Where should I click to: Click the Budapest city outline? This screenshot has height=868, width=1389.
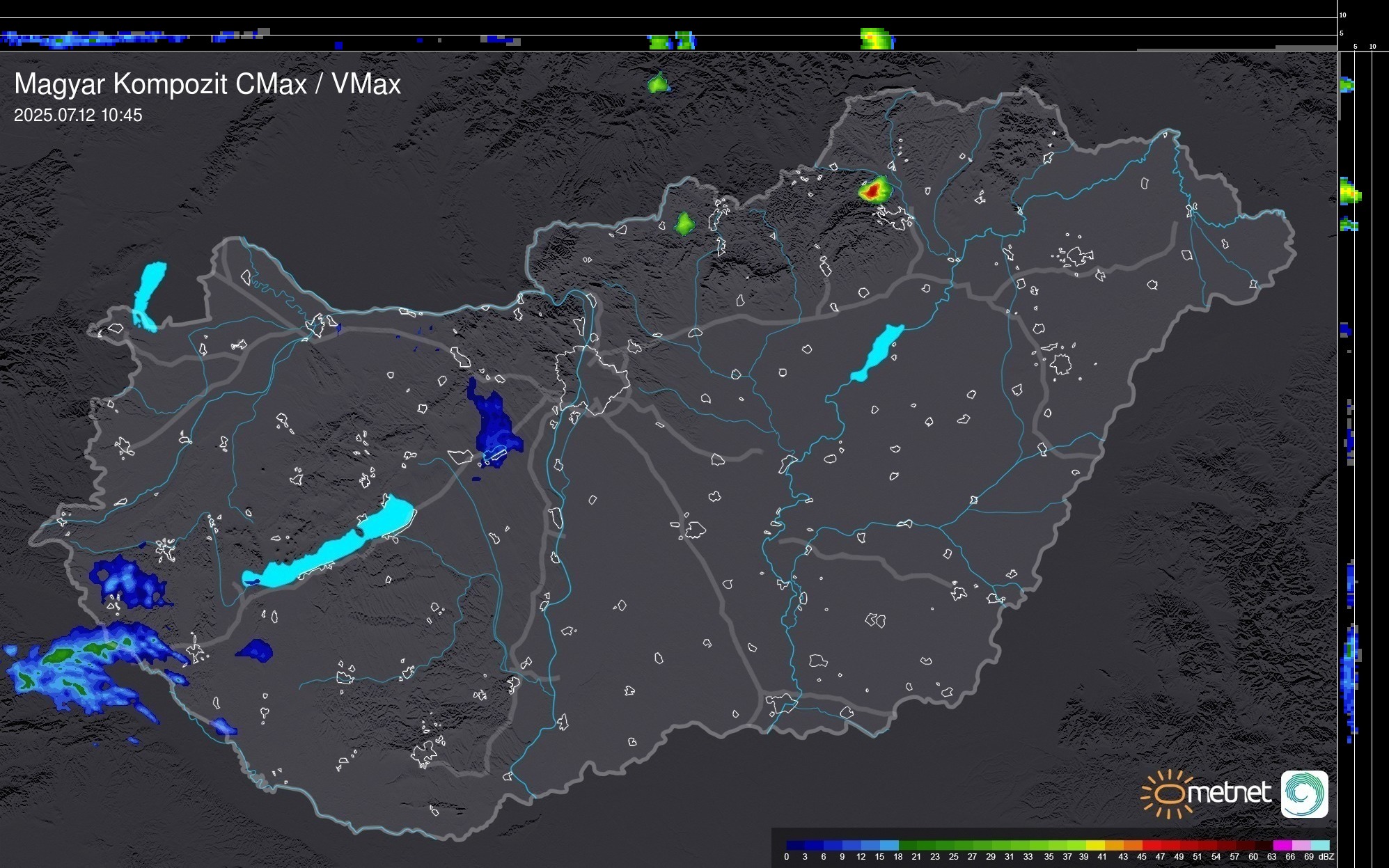point(592,379)
